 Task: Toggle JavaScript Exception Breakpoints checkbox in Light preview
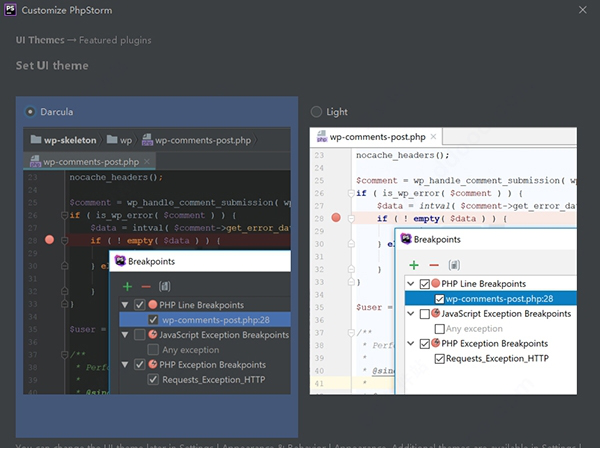pyautogui.click(x=425, y=314)
